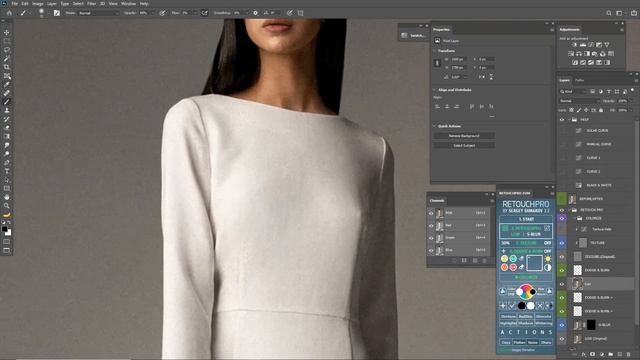Image resolution: width=640 pixels, height=360 pixels.
Task: Click the fx layer style icon
Action: click(584, 354)
